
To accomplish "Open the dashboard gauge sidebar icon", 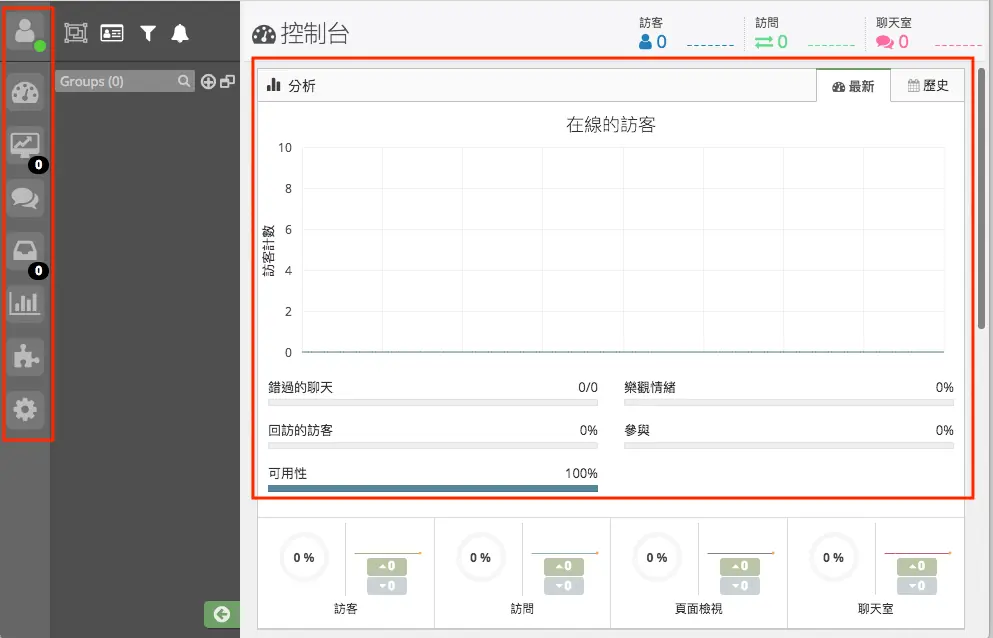I will [25, 93].
